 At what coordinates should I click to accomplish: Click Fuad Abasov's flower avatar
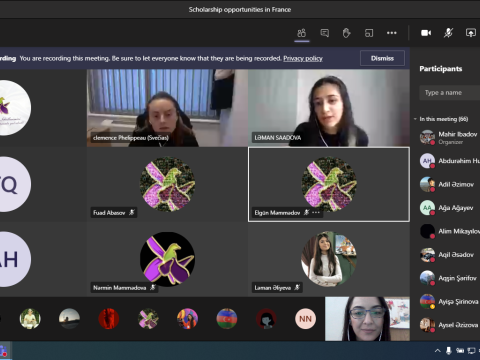(167, 184)
